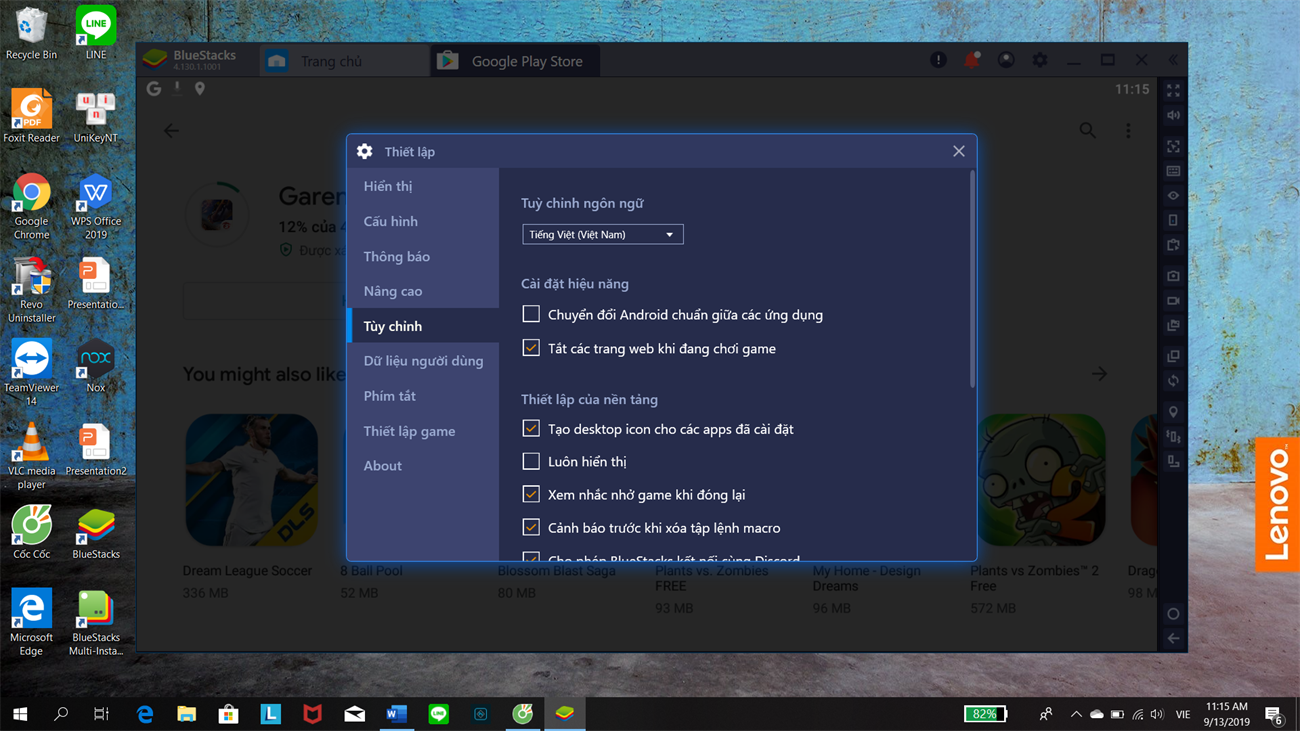Uncheck 'Tắt các trang web khi đang chơi game'
This screenshot has height=731, width=1300.
point(531,348)
